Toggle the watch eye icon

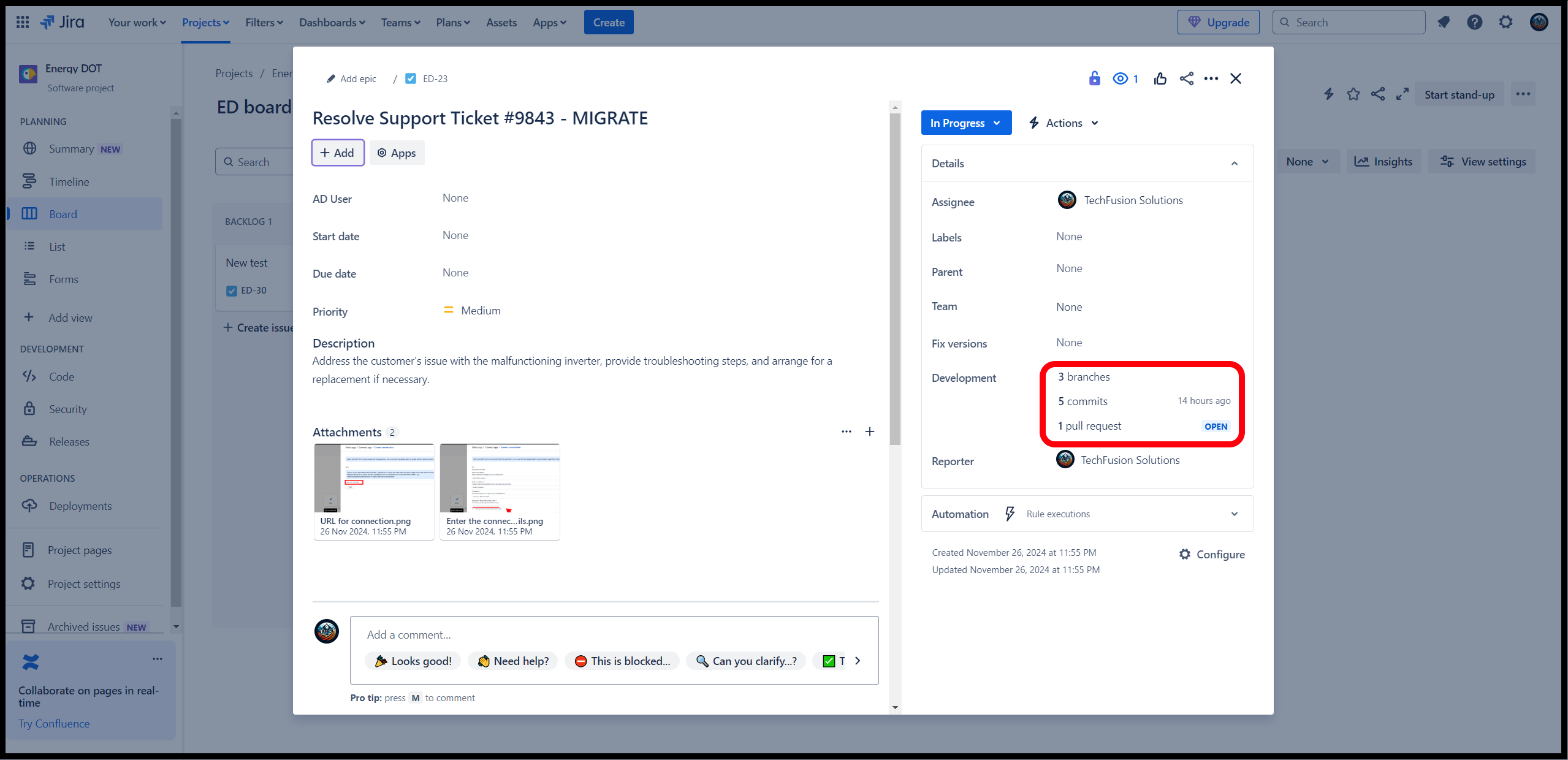(x=1121, y=78)
